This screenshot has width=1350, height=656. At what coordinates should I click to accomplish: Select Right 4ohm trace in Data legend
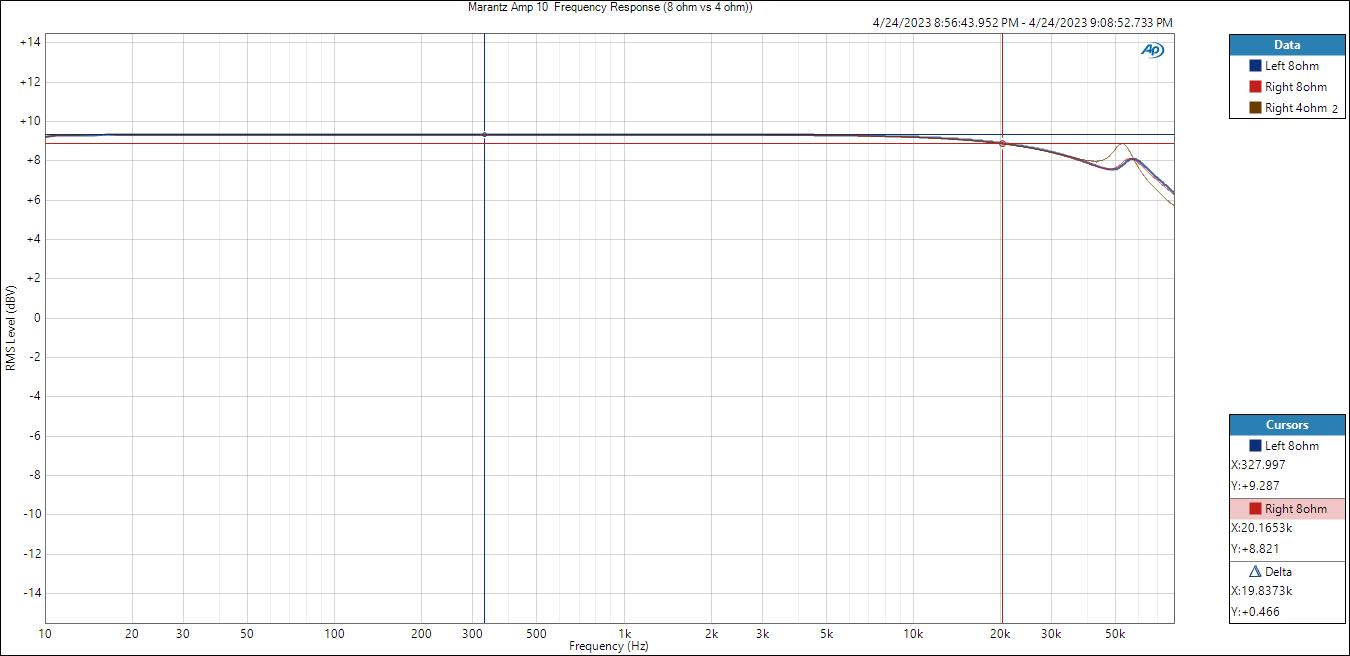1295,108
